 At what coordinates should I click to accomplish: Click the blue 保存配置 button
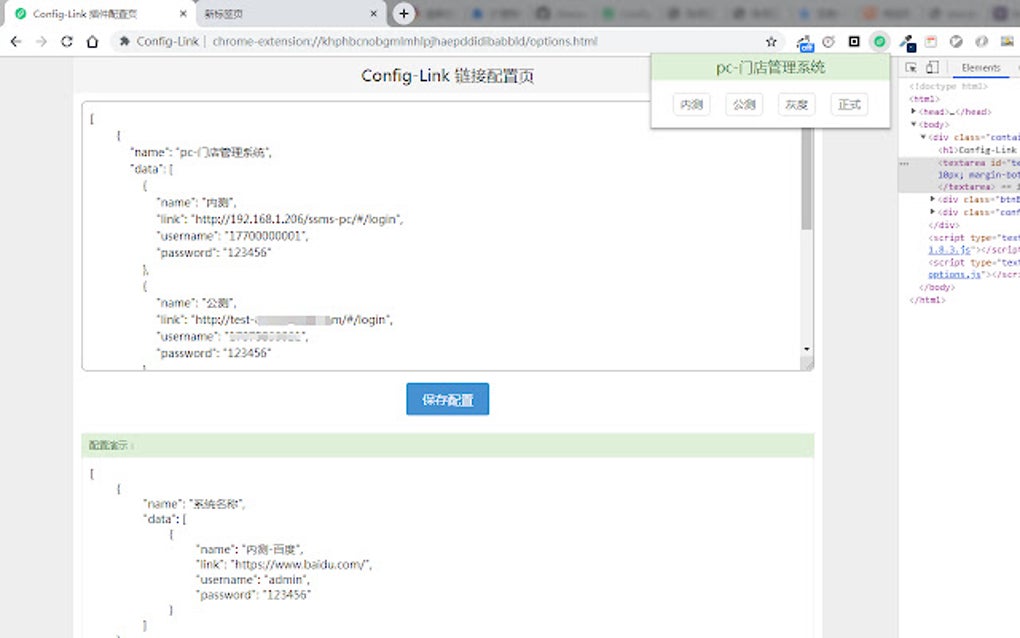click(448, 399)
